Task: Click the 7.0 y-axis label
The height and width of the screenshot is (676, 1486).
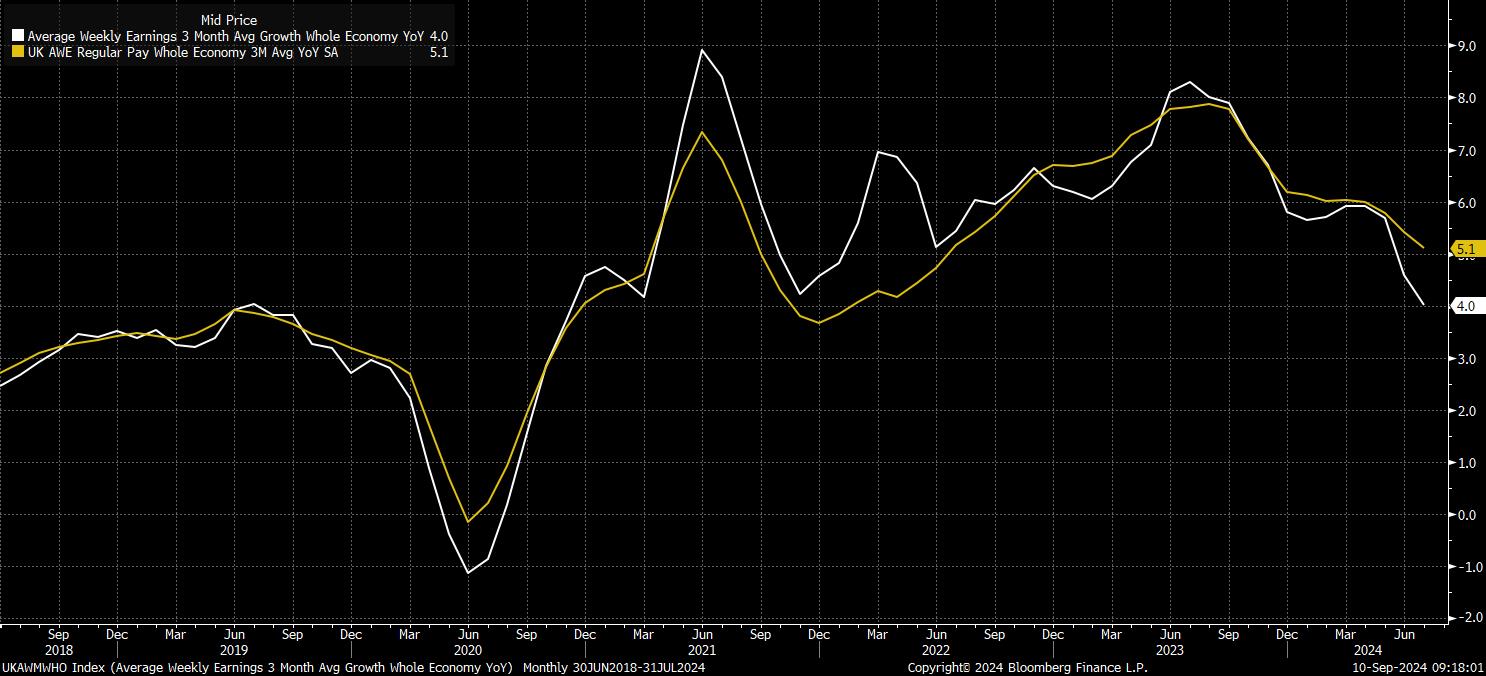Action: [1466, 151]
